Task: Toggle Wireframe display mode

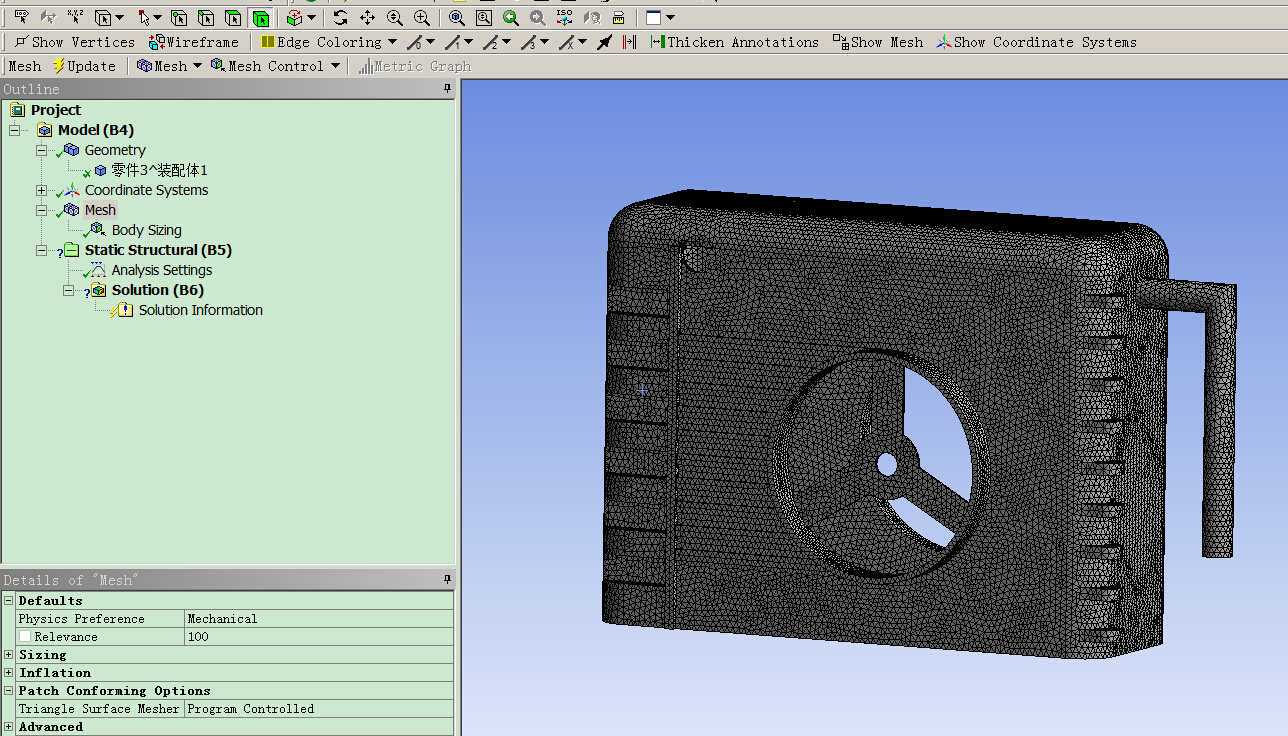Action: click(x=194, y=42)
